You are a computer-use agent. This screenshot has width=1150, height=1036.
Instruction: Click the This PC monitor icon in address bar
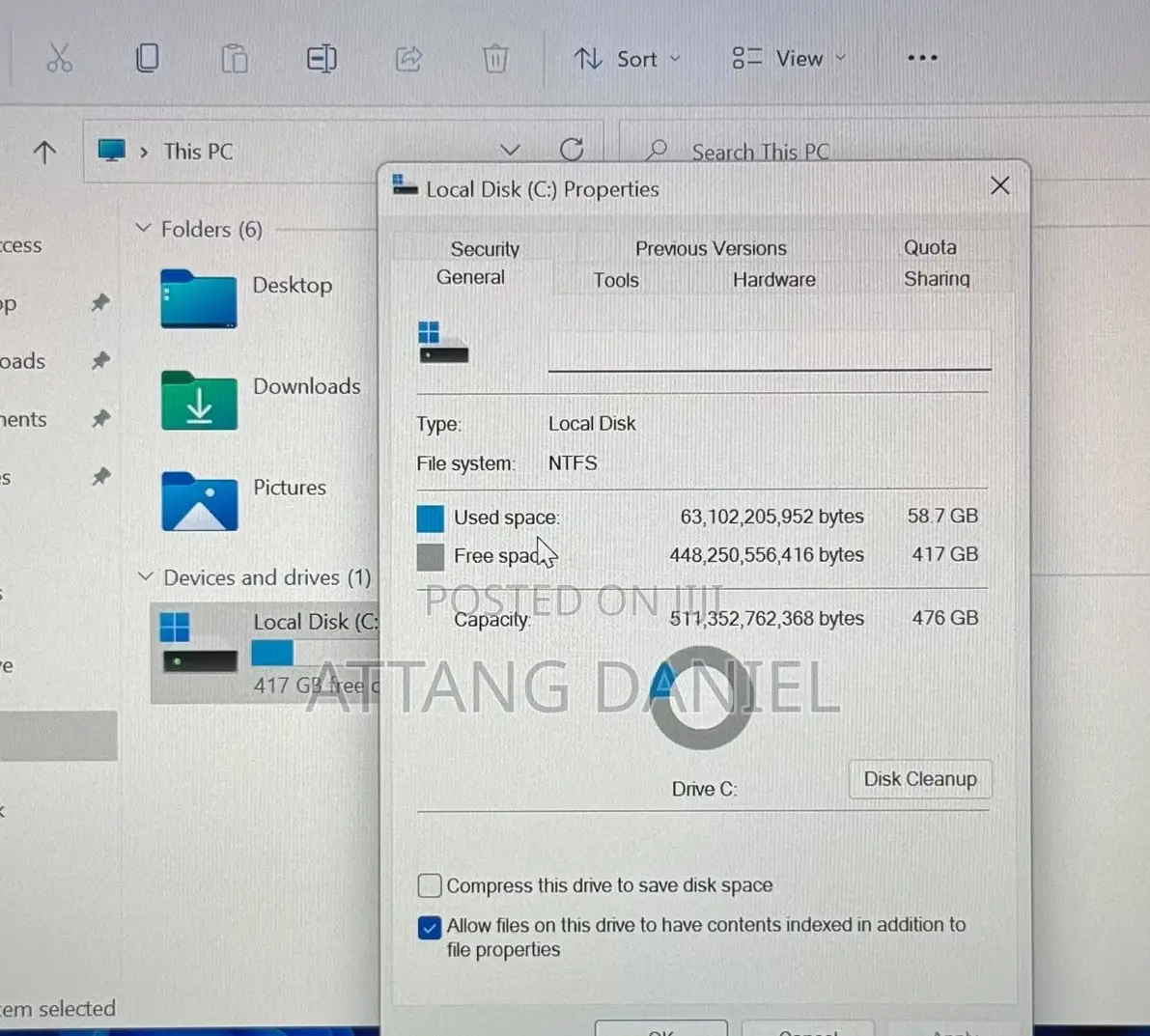pos(111,151)
